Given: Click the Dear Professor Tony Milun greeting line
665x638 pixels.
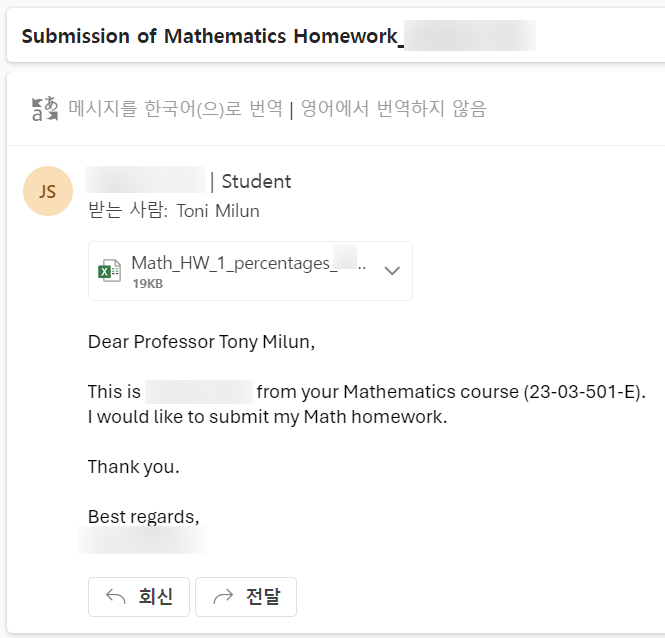Looking at the screenshot, I should click(x=201, y=342).
